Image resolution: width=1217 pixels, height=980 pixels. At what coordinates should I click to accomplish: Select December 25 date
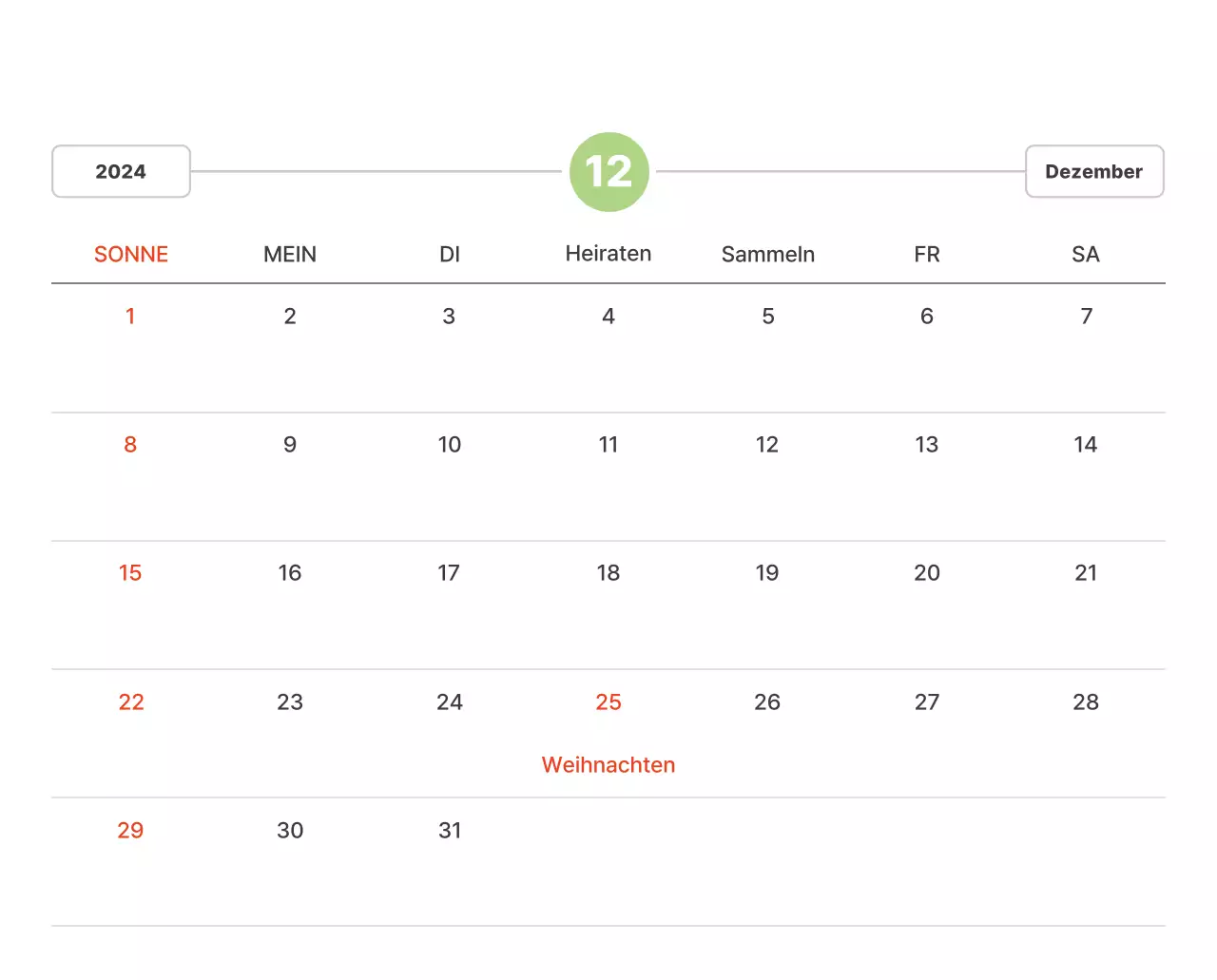(608, 702)
